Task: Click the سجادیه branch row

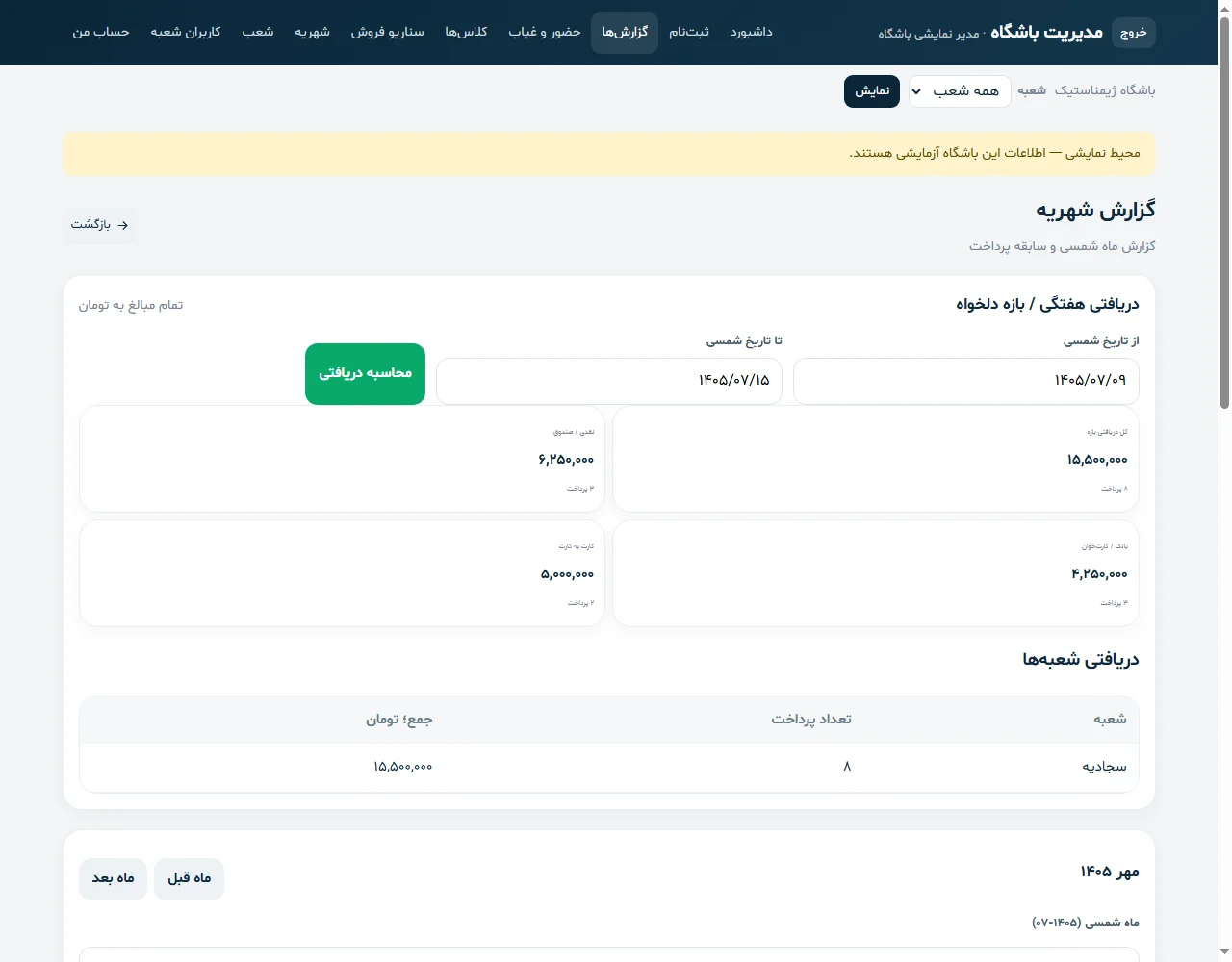Action: pos(609,767)
